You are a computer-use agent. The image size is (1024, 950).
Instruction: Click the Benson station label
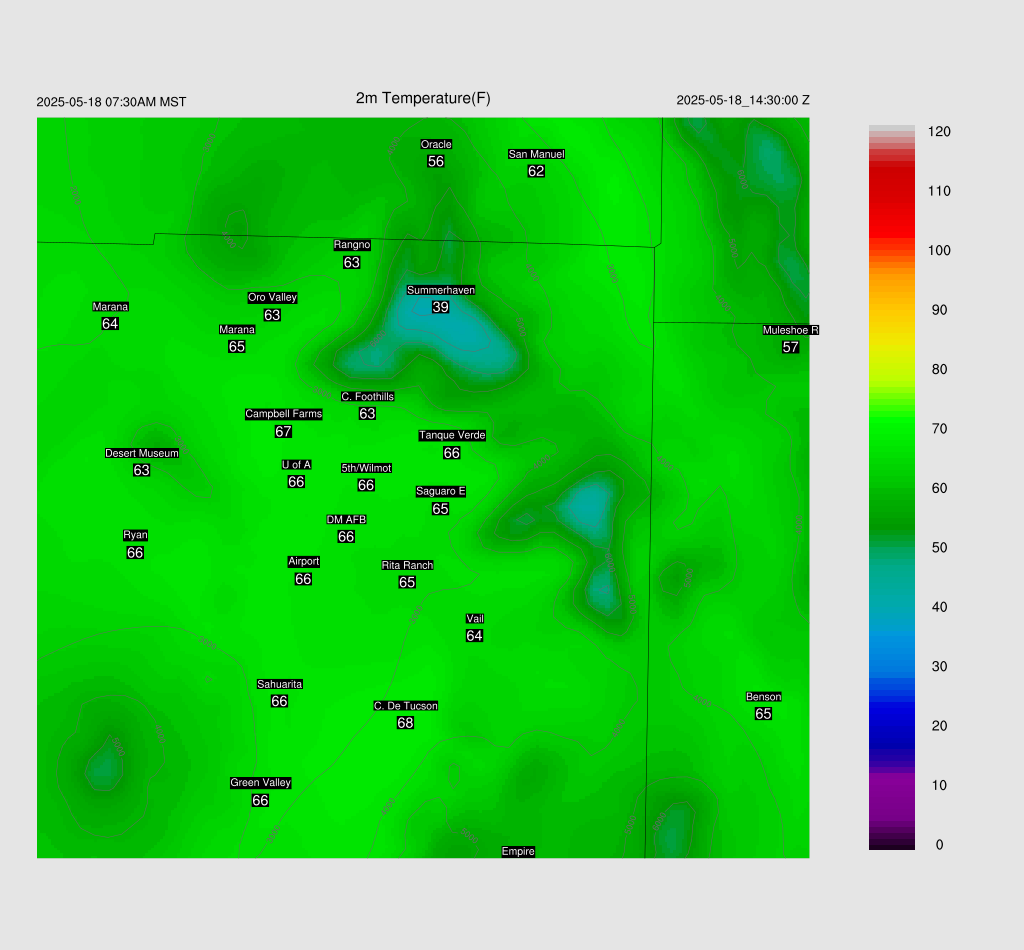click(763, 697)
